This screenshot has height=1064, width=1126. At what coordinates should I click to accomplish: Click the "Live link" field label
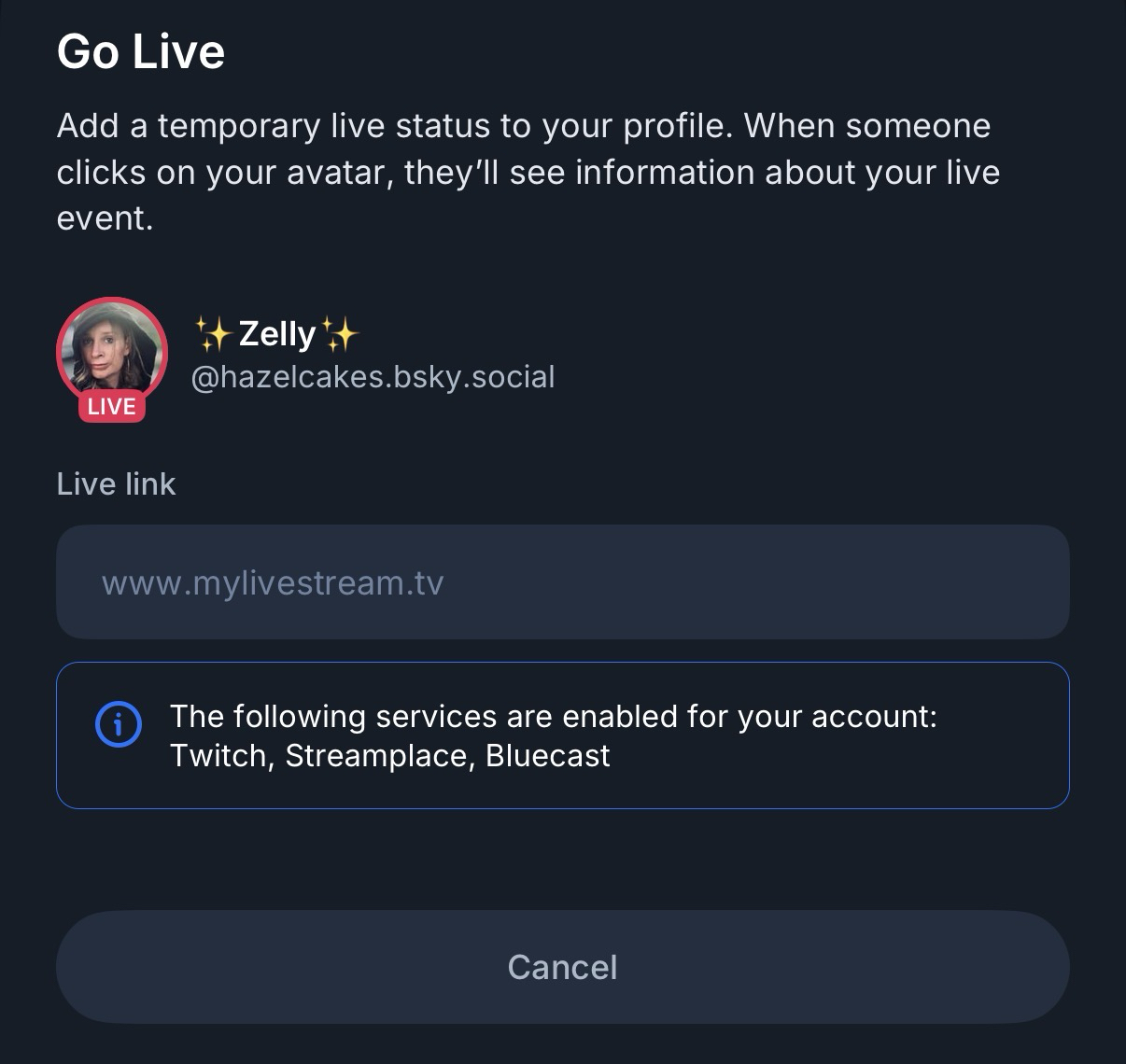coord(116,483)
